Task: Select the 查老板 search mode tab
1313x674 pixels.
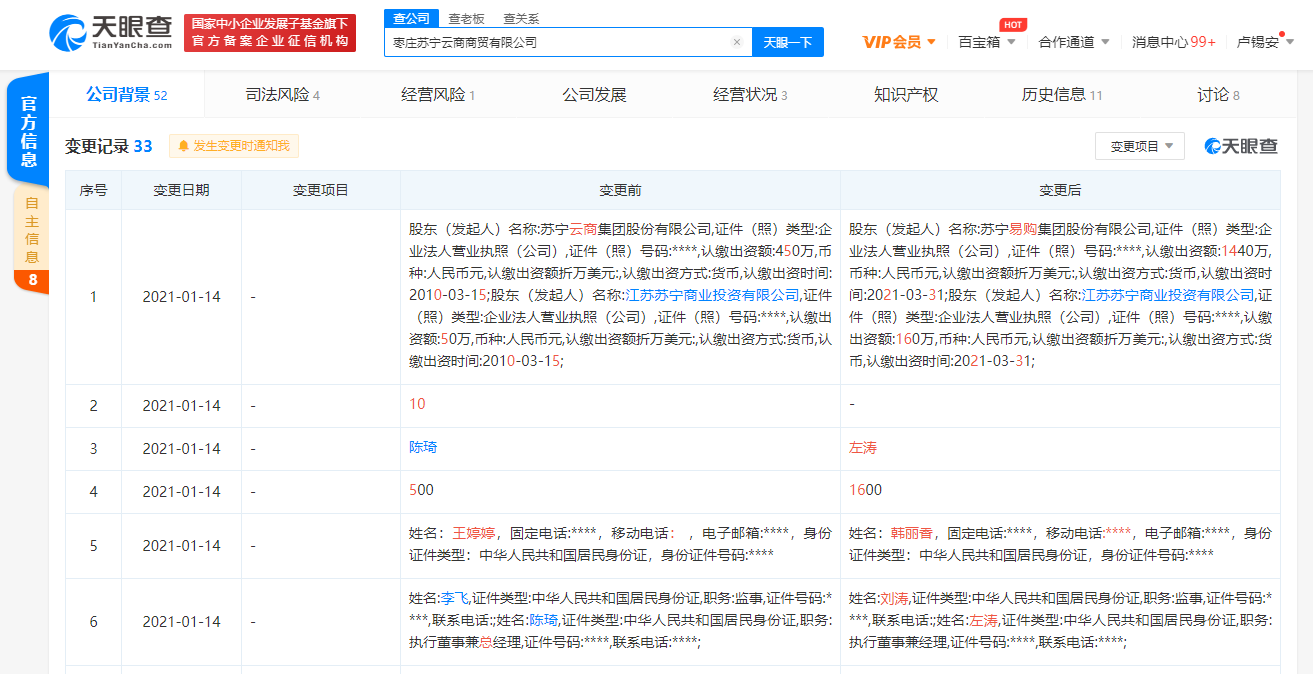Action: click(x=466, y=18)
